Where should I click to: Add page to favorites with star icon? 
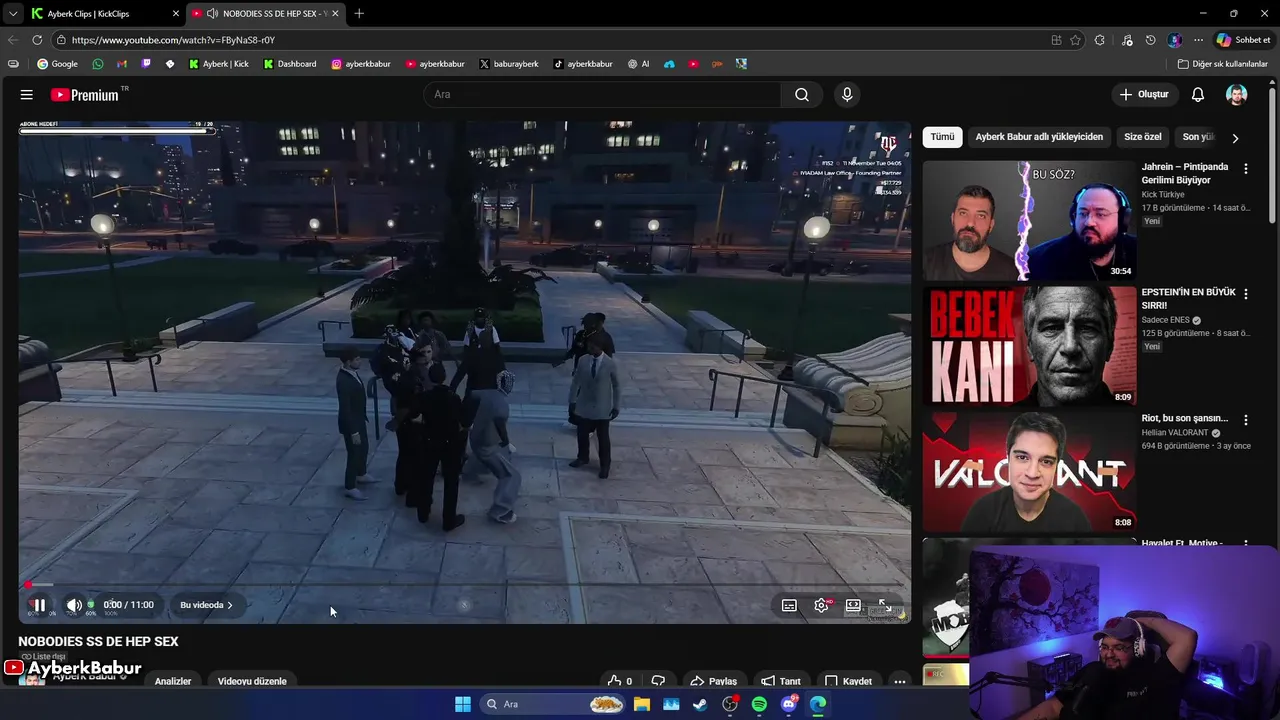pyautogui.click(x=1075, y=40)
